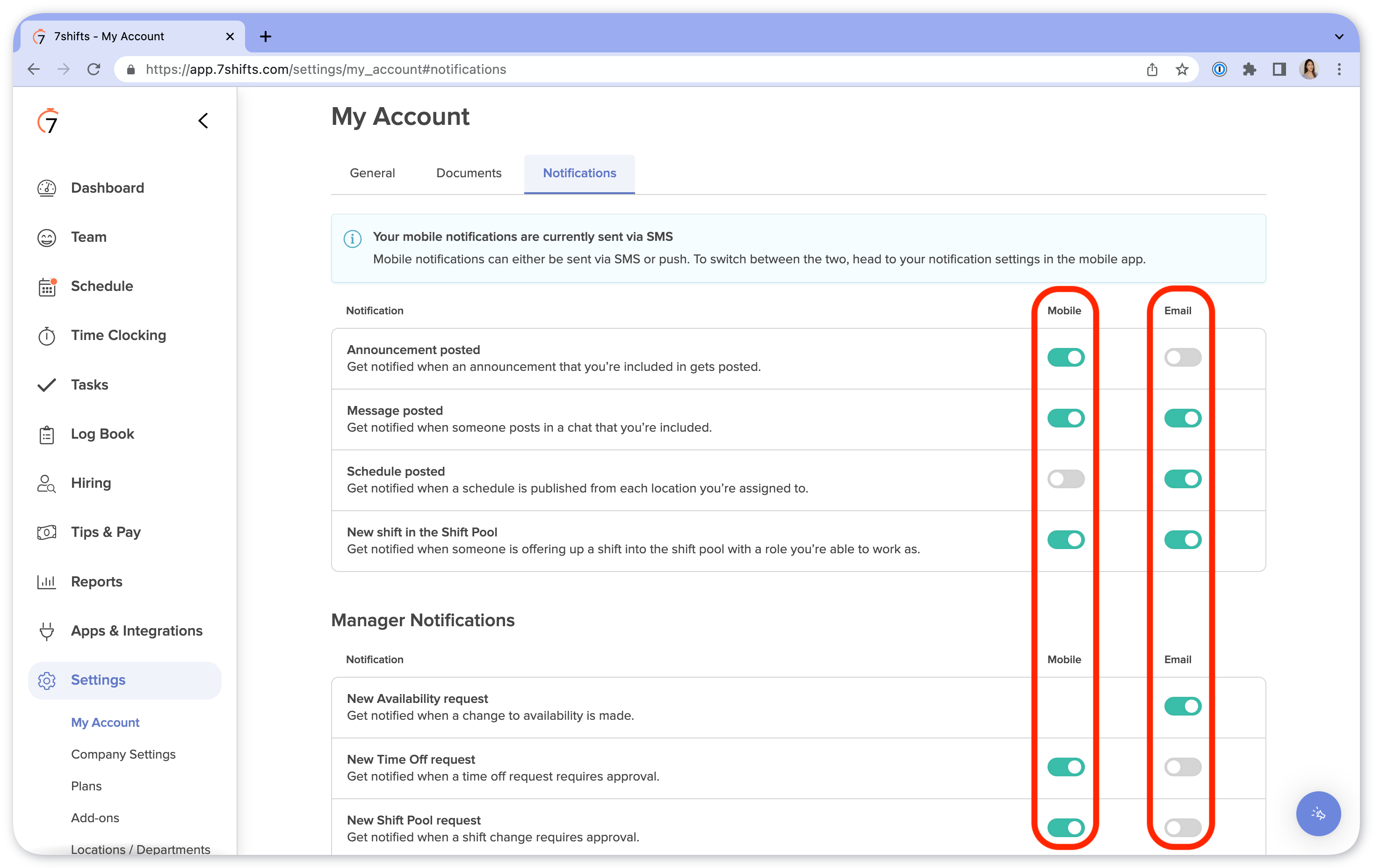This screenshot has width=1373, height=868.
Task: Click the lock icon for site info
Action: [130, 69]
